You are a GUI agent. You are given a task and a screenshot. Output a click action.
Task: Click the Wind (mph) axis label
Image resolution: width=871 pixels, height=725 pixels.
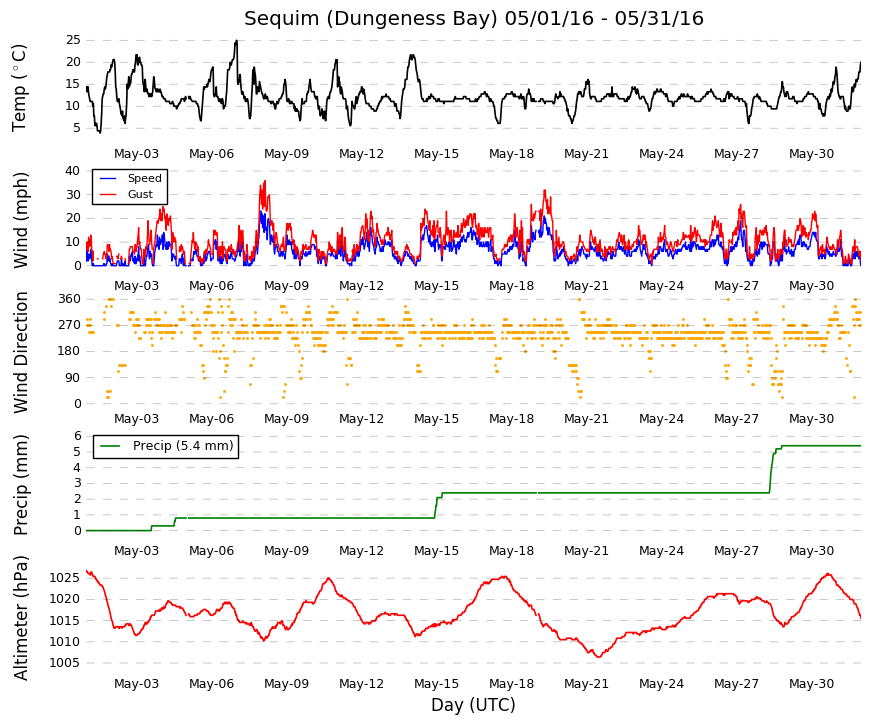(19, 221)
